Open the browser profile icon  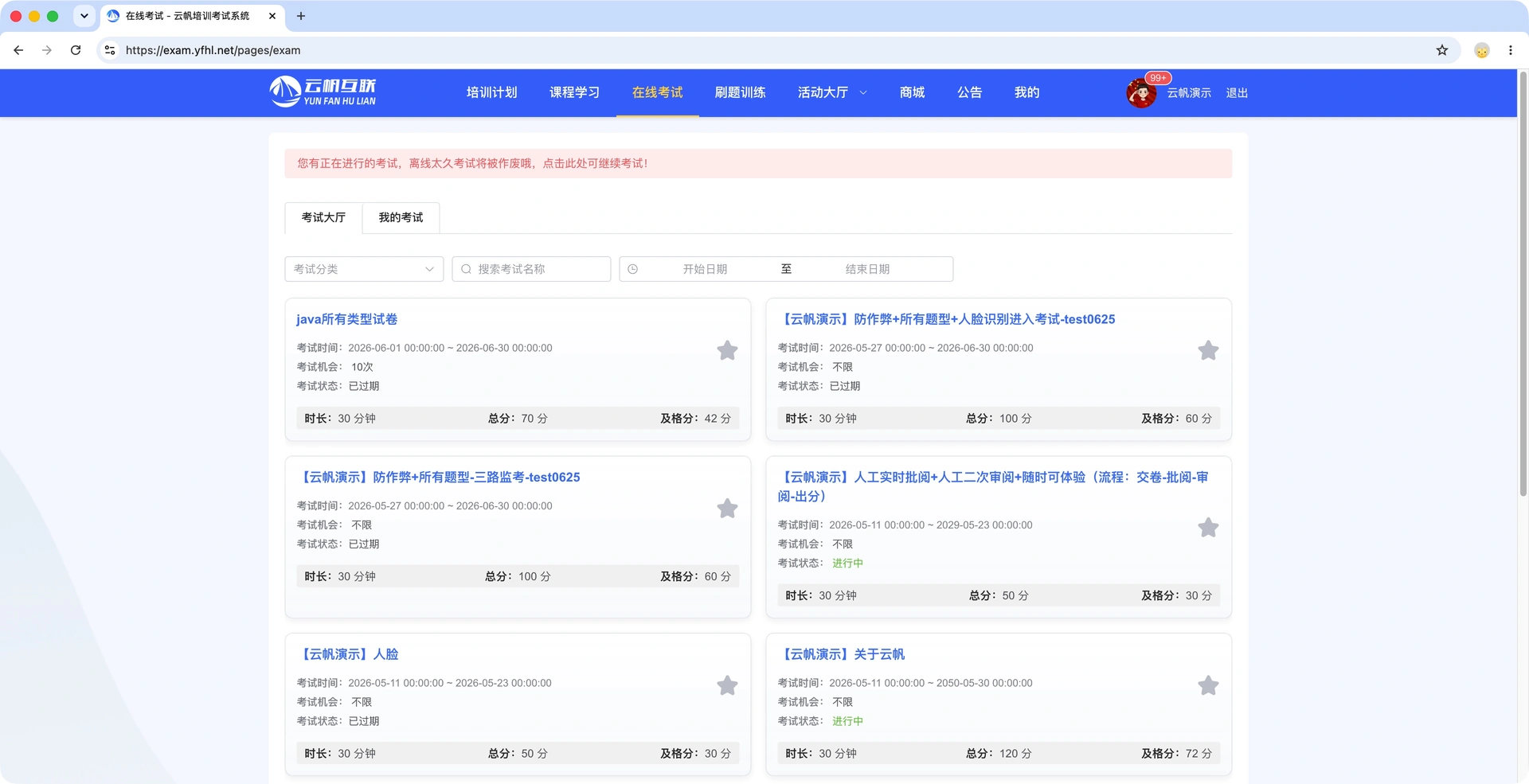click(x=1482, y=50)
